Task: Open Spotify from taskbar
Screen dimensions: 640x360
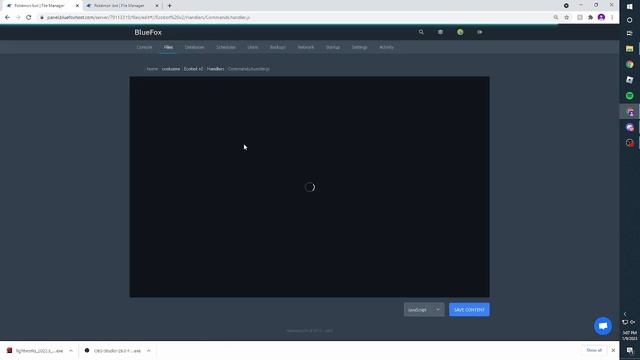Action: pos(630,96)
